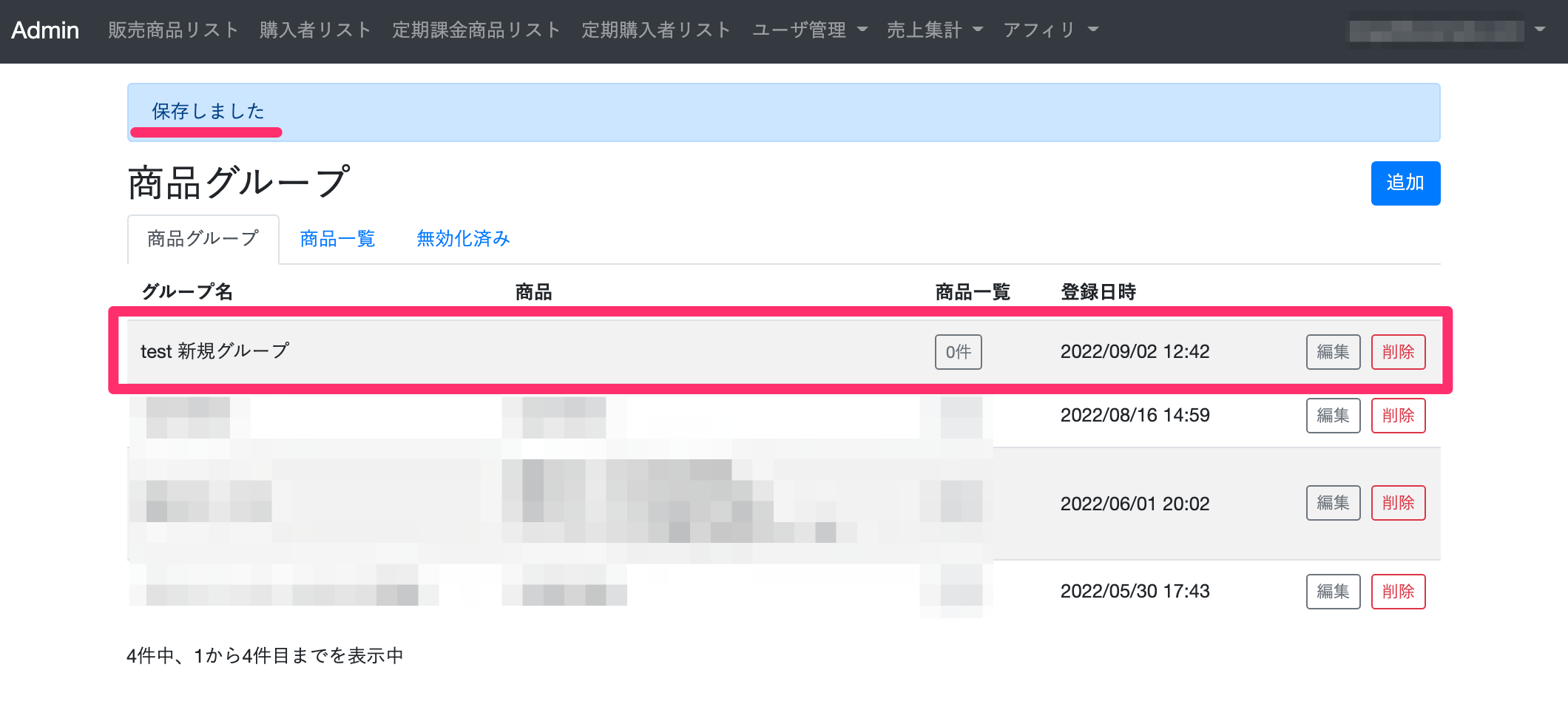Switch to the 商品一覧 tab
This screenshot has width=1568, height=710.
pyautogui.click(x=337, y=239)
